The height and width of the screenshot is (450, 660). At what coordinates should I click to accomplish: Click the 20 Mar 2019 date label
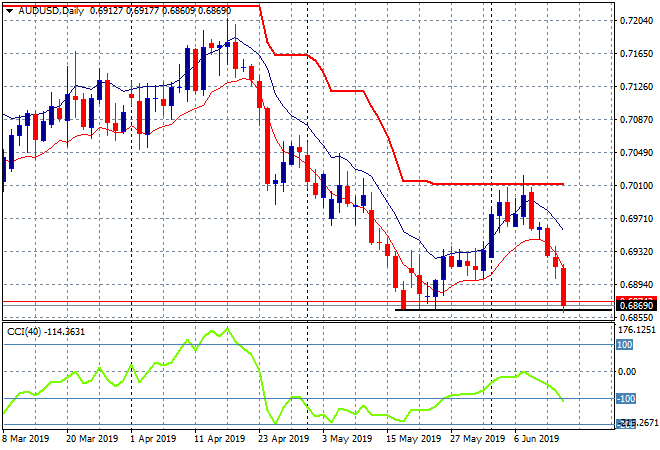click(92, 439)
